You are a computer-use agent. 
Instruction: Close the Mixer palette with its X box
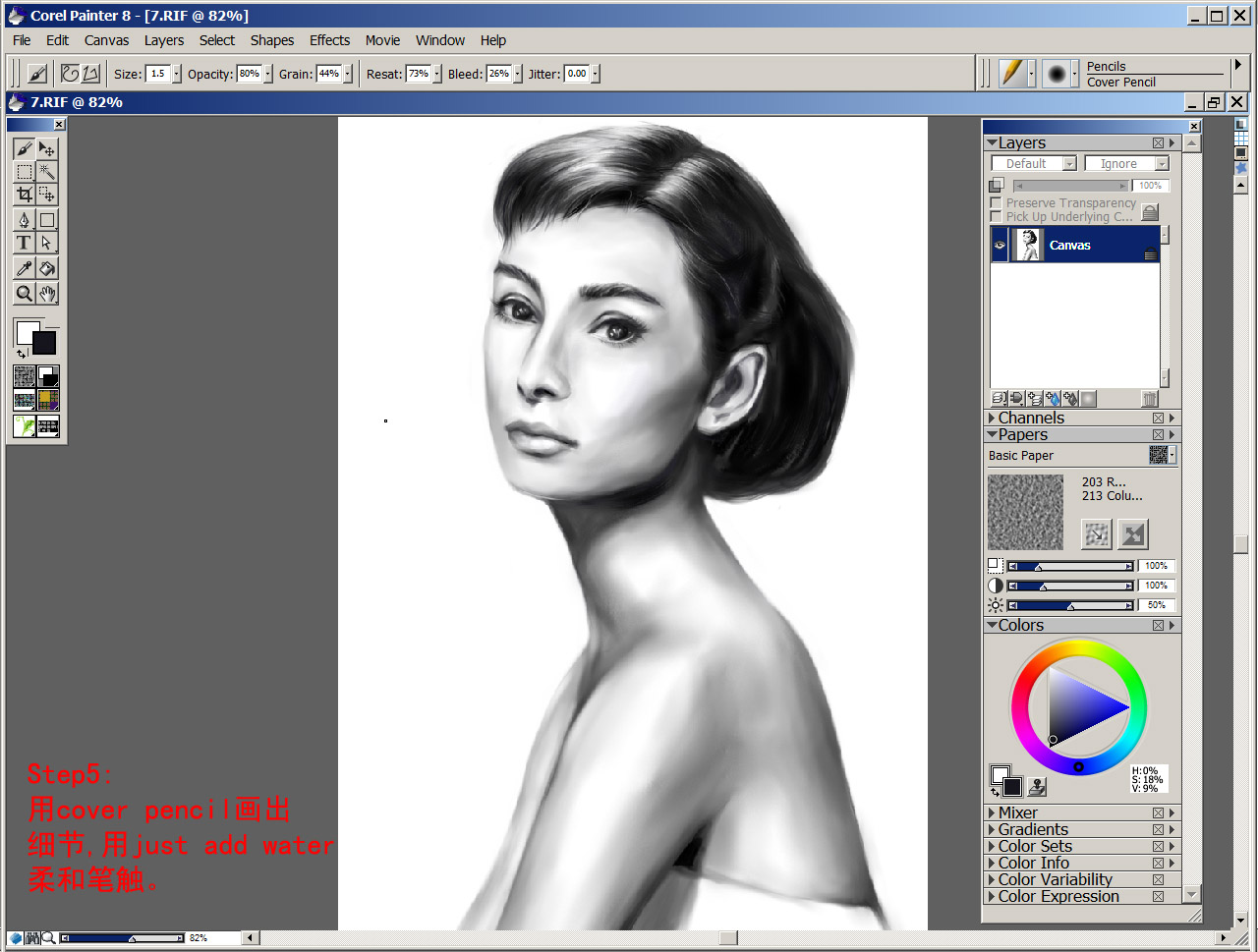click(1158, 813)
